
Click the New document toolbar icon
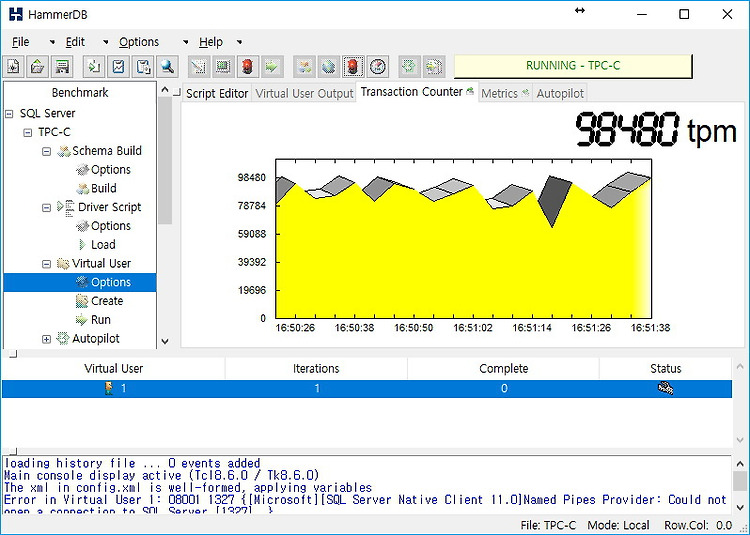[14, 66]
